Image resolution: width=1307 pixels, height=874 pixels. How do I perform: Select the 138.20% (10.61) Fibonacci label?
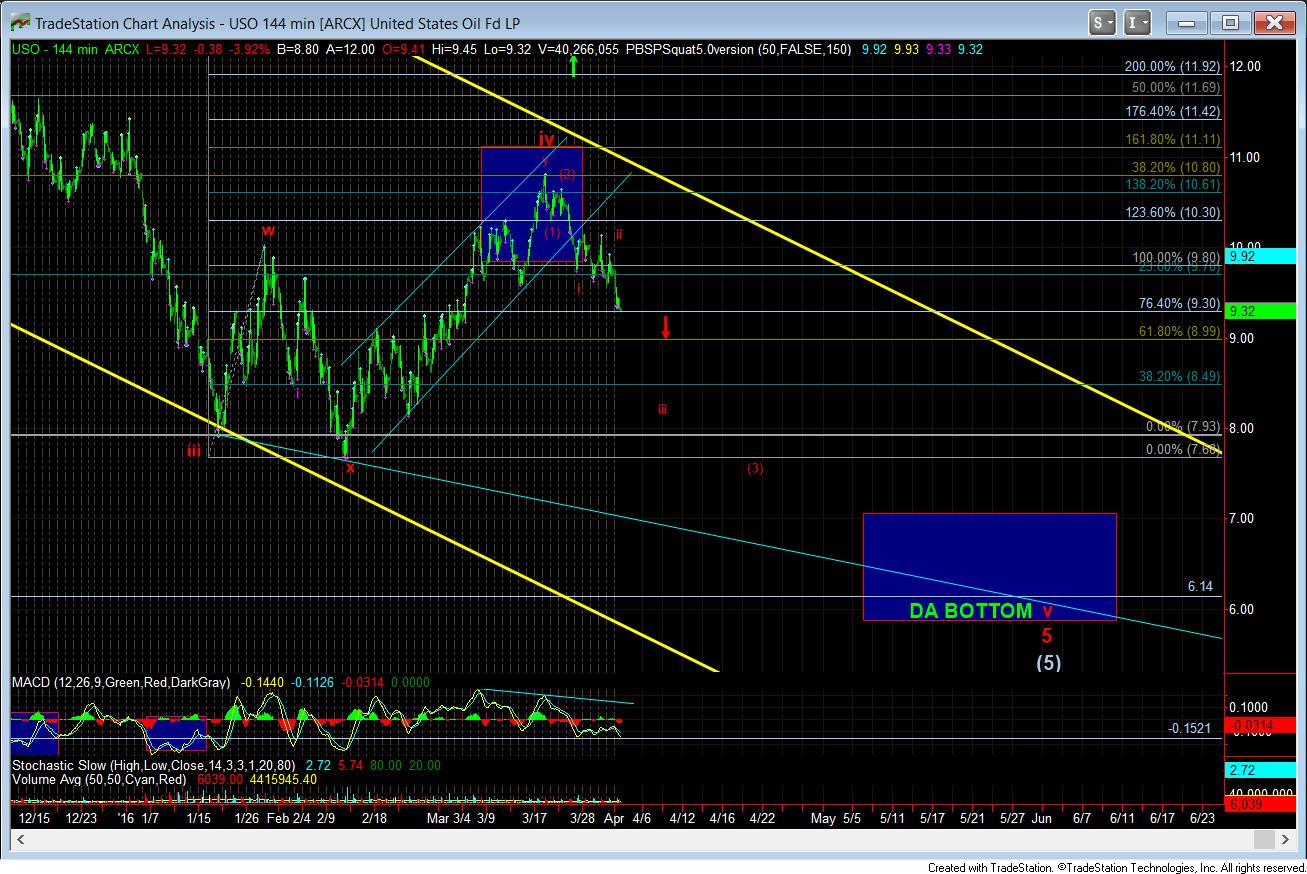(1173, 186)
